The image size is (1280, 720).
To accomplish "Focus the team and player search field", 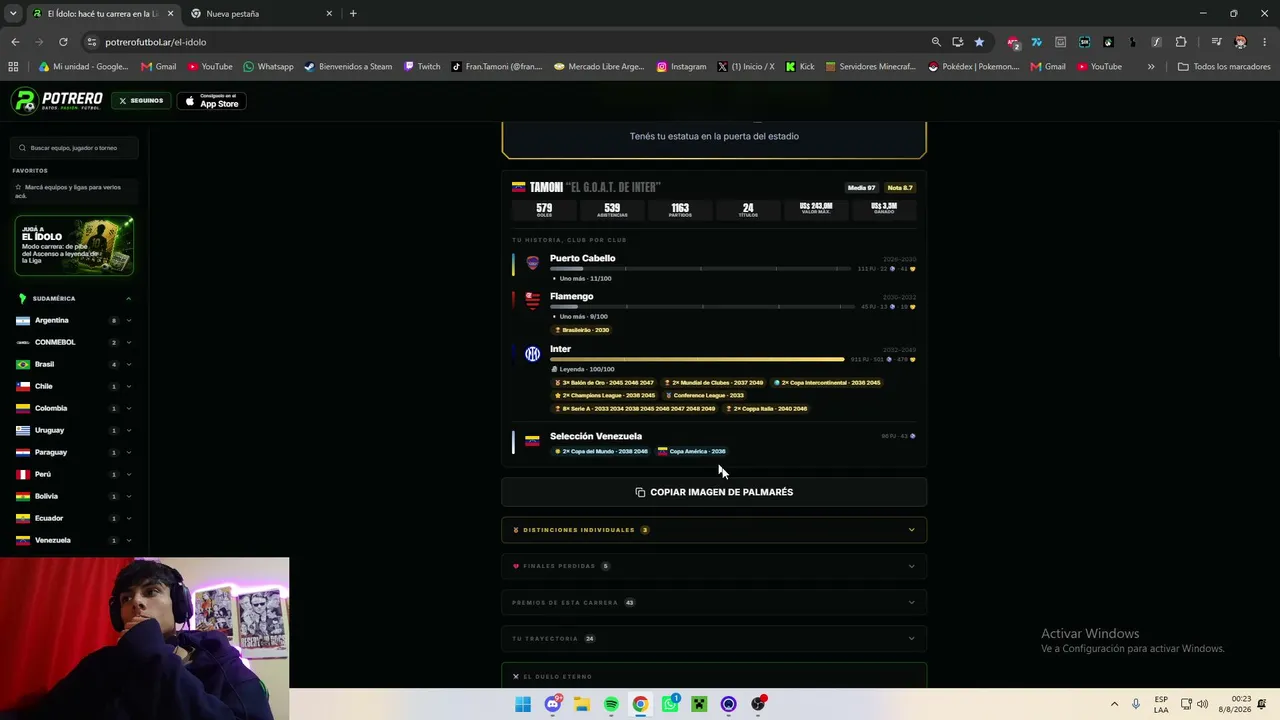I will tap(74, 148).
